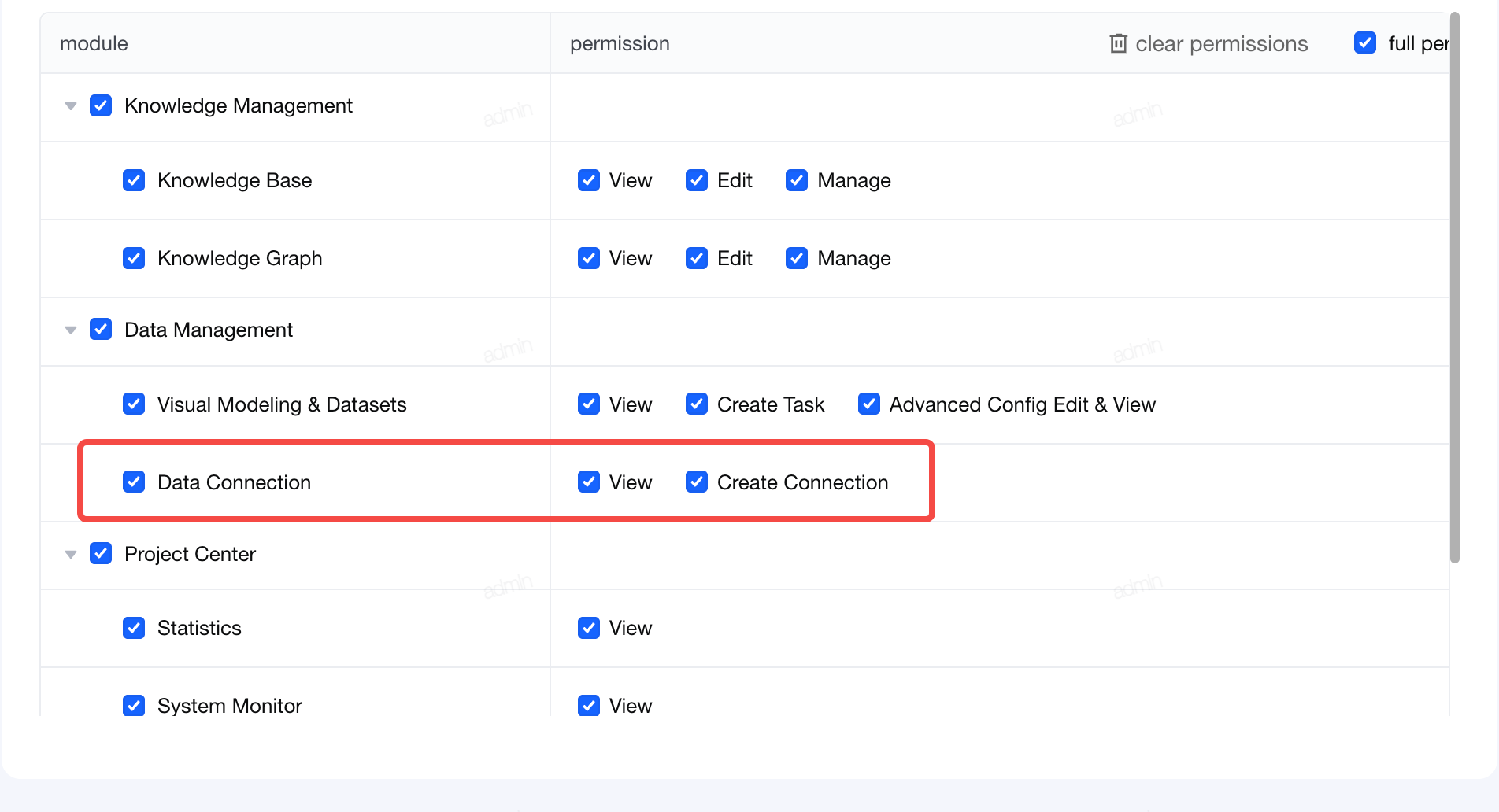1499x812 pixels.
Task: Toggle the Data Management module checkbox
Action: 101,329
